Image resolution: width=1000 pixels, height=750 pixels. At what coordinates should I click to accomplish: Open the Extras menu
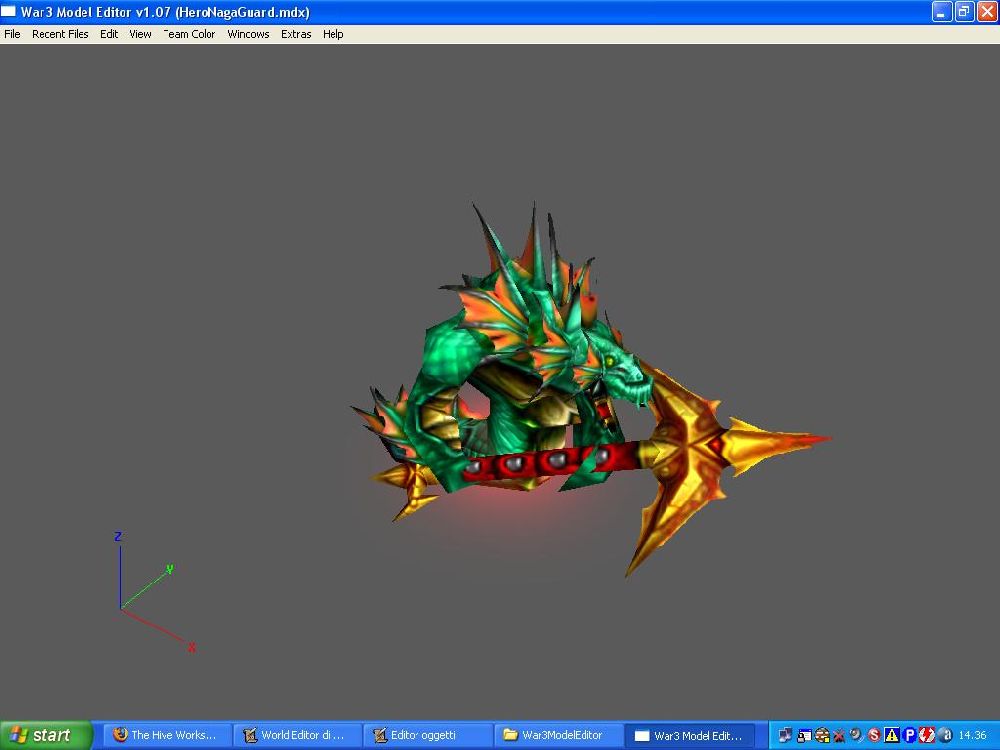pyautogui.click(x=296, y=34)
